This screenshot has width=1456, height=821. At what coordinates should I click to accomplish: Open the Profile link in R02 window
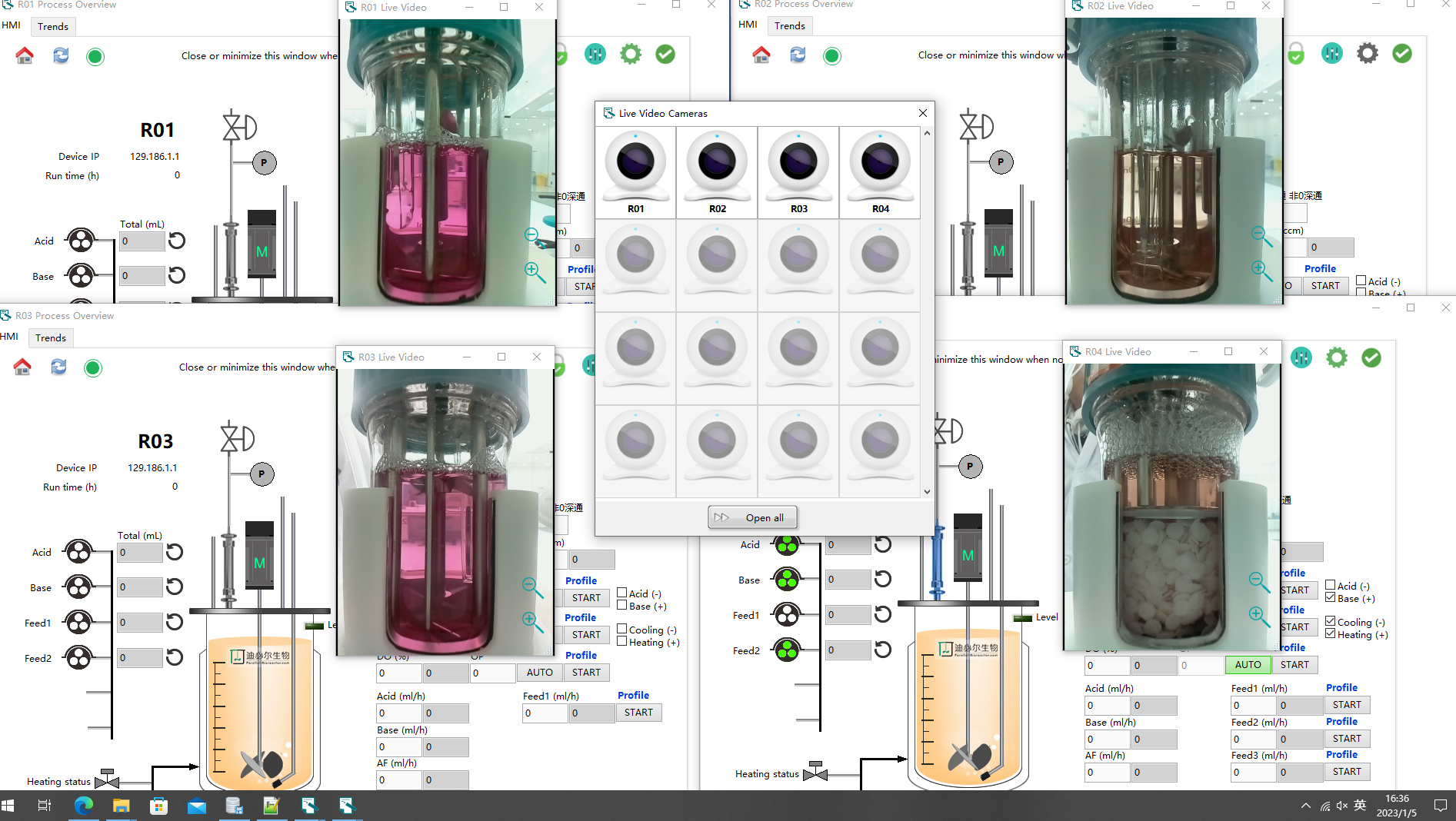tap(1320, 268)
